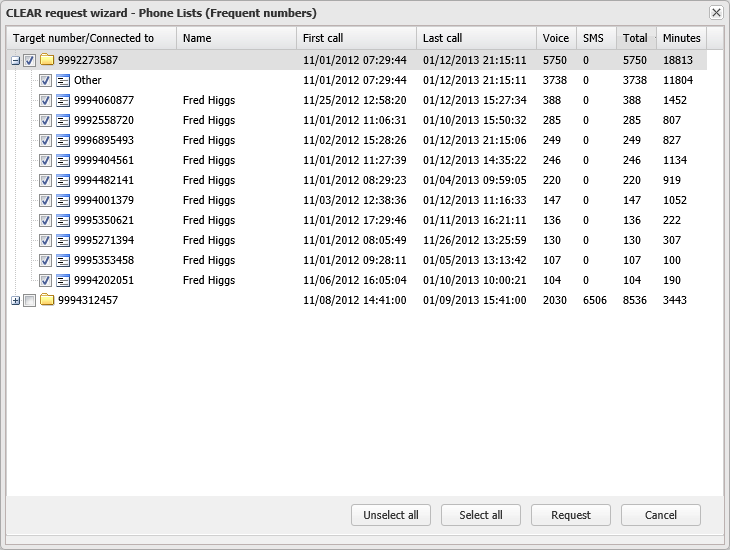Click the contact card icon beside 9994060877
730x550 pixels.
[62, 100]
